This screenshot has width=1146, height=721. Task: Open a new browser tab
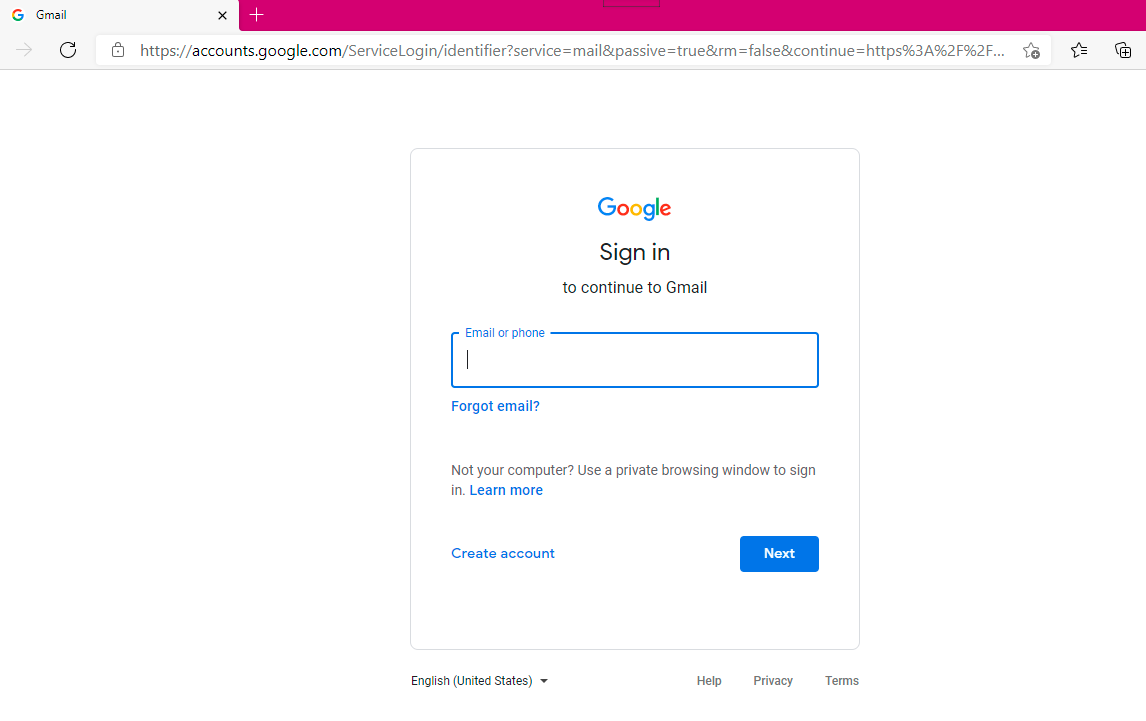click(257, 15)
